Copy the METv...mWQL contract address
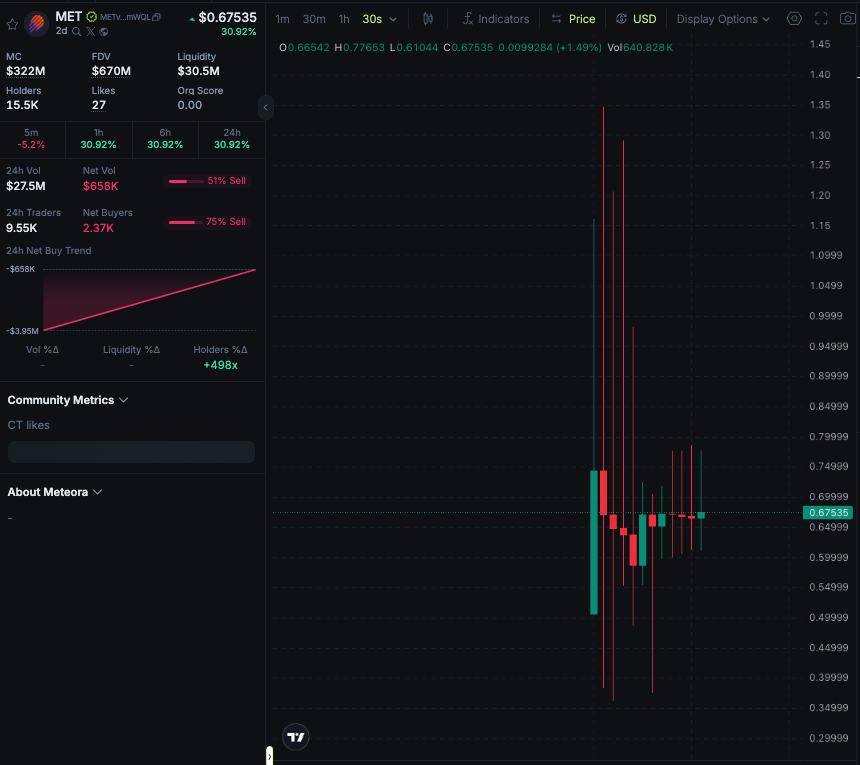Viewport: 860px width, 765px height. point(156,17)
